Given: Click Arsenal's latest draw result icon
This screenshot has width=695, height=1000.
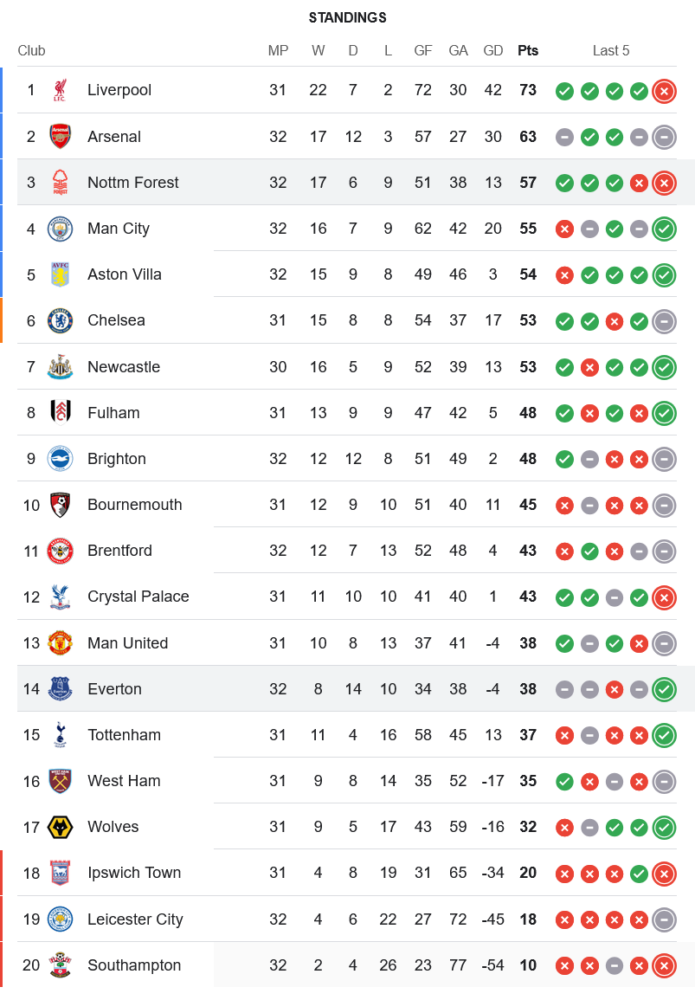Looking at the screenshot, I should (x=663, y=137).
